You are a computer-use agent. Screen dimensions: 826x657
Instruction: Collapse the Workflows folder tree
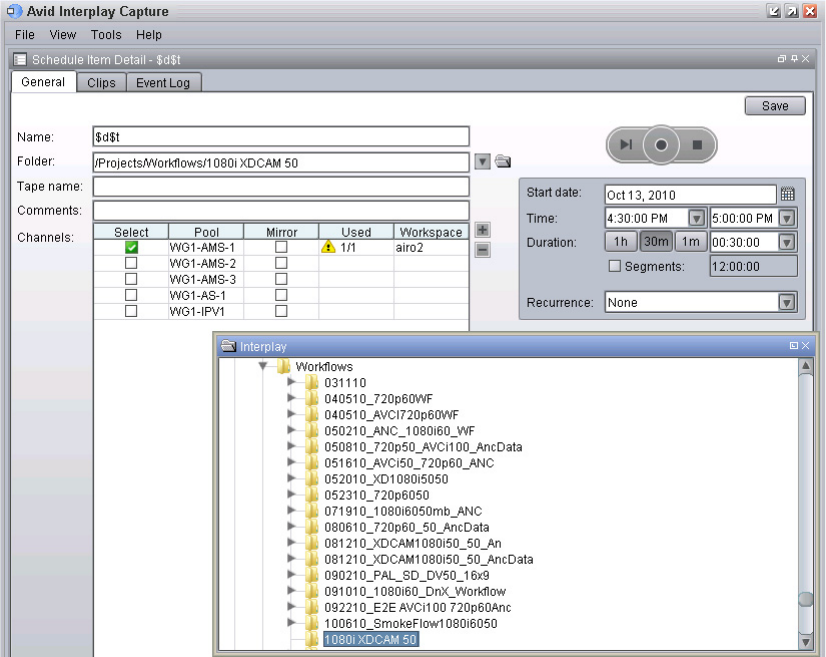coord(263,366)
